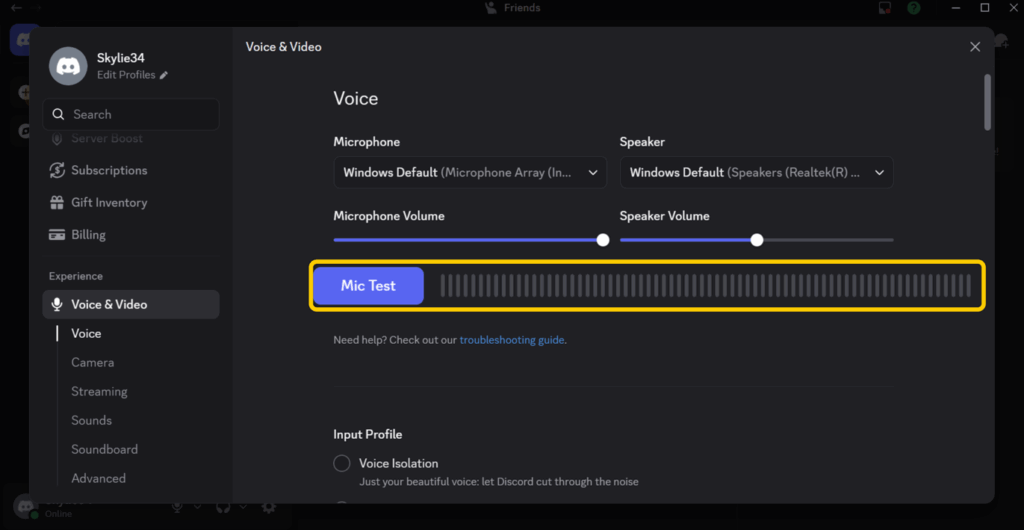This screenshot has height=530, width=1024.
Task: Click the Experience section label
Action: click(76, 276)
